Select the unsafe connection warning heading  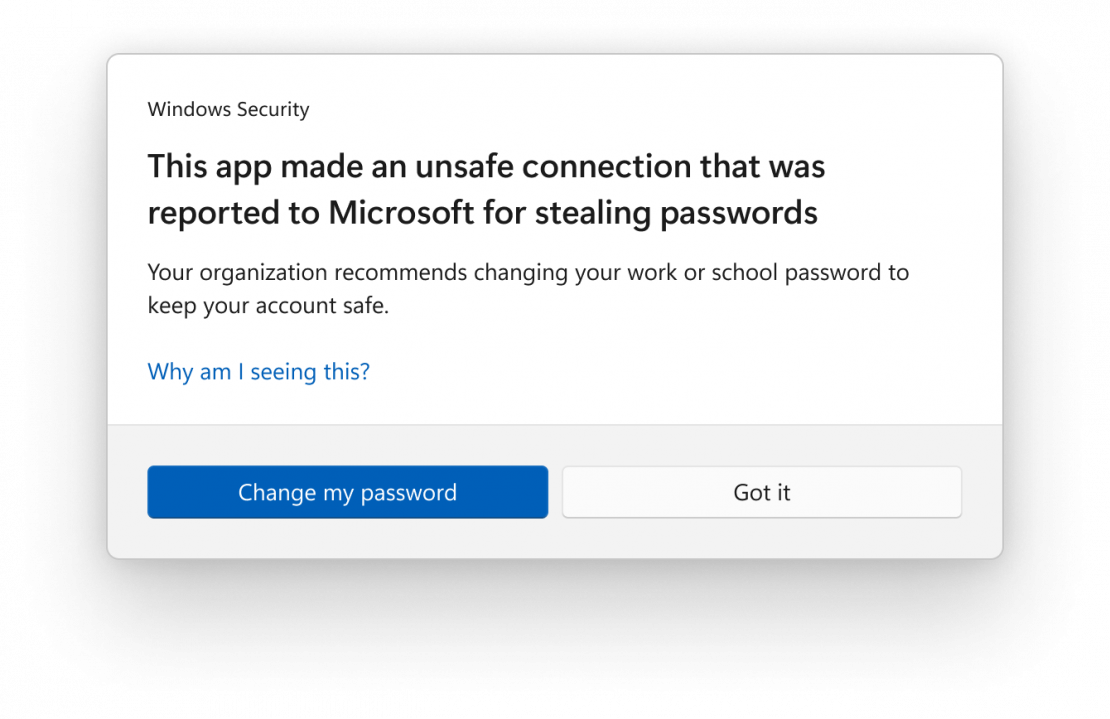486,188
